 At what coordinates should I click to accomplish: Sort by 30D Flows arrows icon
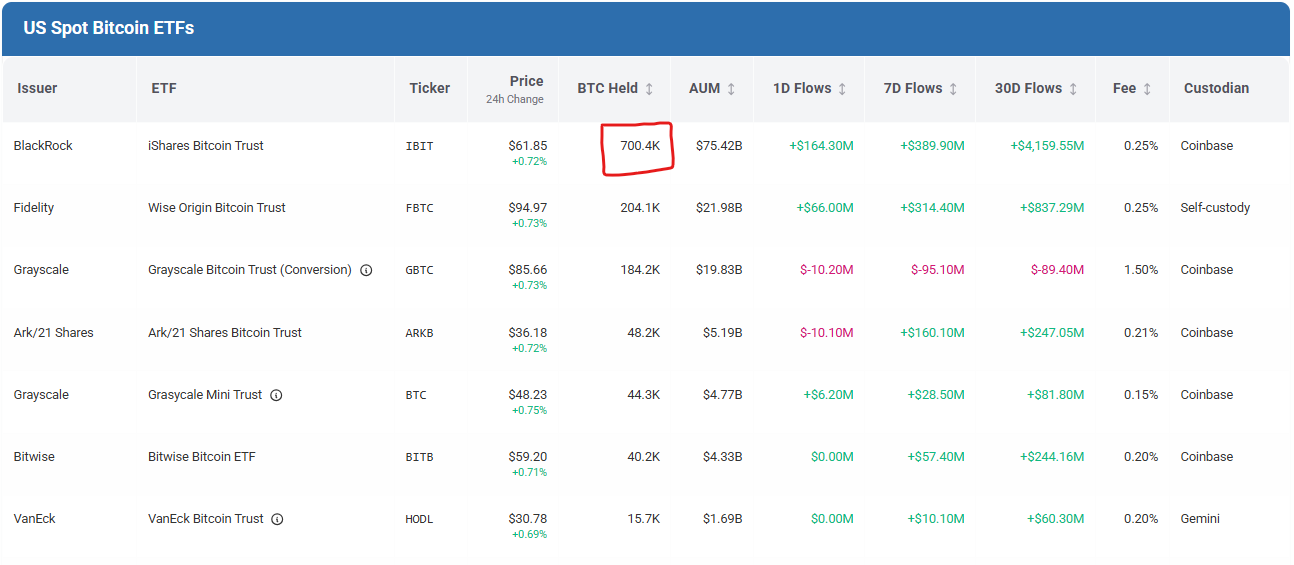click(1073, 89)
